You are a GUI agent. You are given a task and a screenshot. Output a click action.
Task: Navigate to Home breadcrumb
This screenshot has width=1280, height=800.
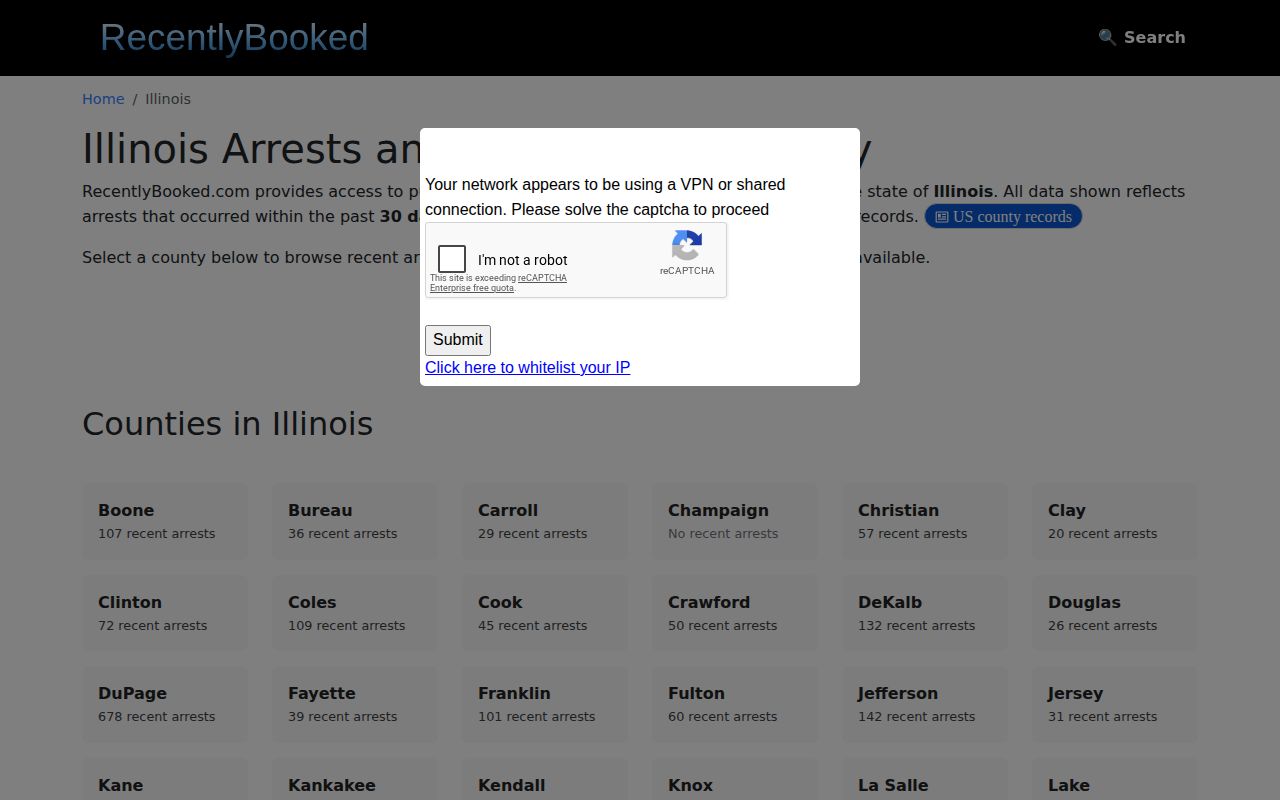coord(103,99)
